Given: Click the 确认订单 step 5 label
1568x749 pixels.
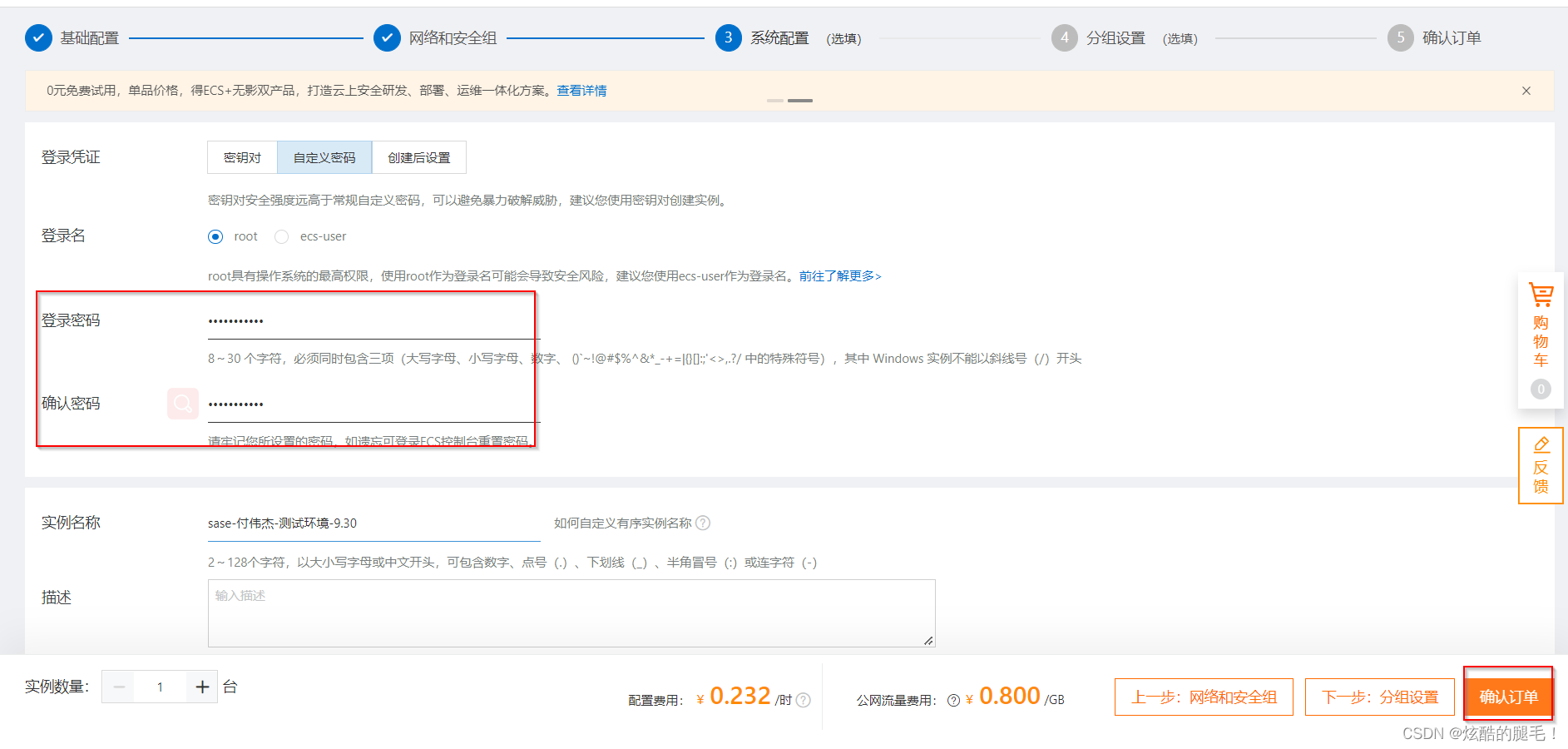Looking at the screenshot, I should (x=1452, y=38).
